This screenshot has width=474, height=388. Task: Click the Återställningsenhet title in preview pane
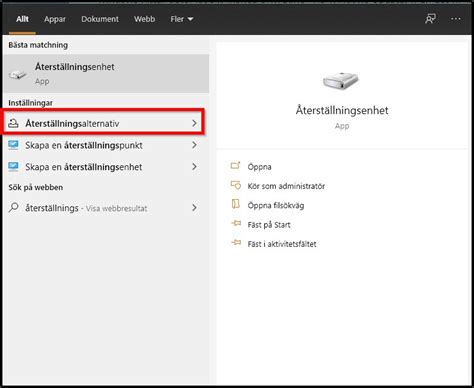(x=342, y=110)
